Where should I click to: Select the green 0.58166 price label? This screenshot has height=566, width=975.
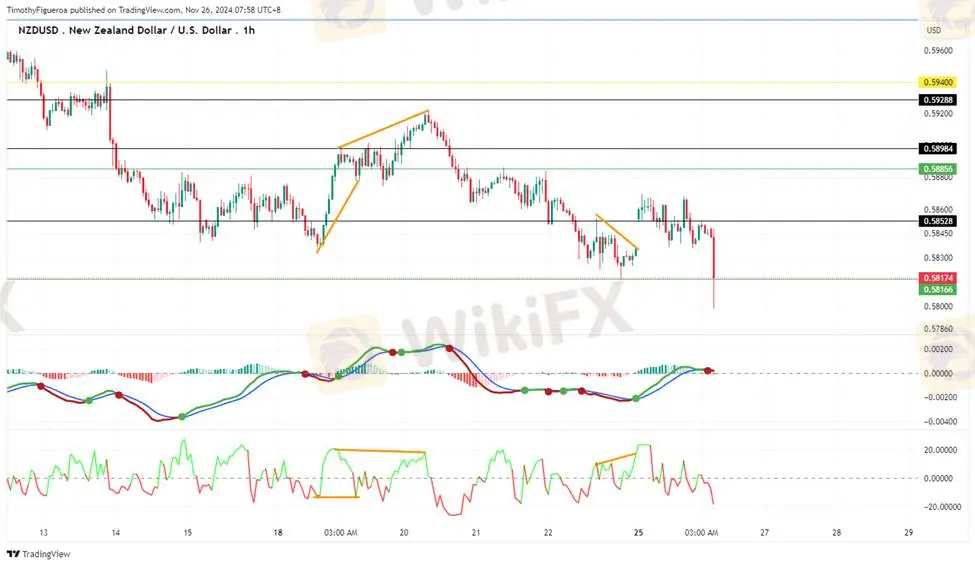click(938, 289)
